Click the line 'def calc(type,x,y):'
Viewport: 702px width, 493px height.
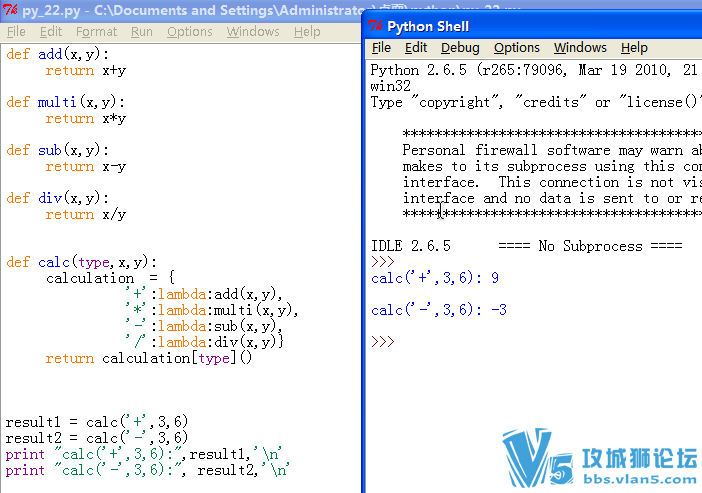(81, 262)
